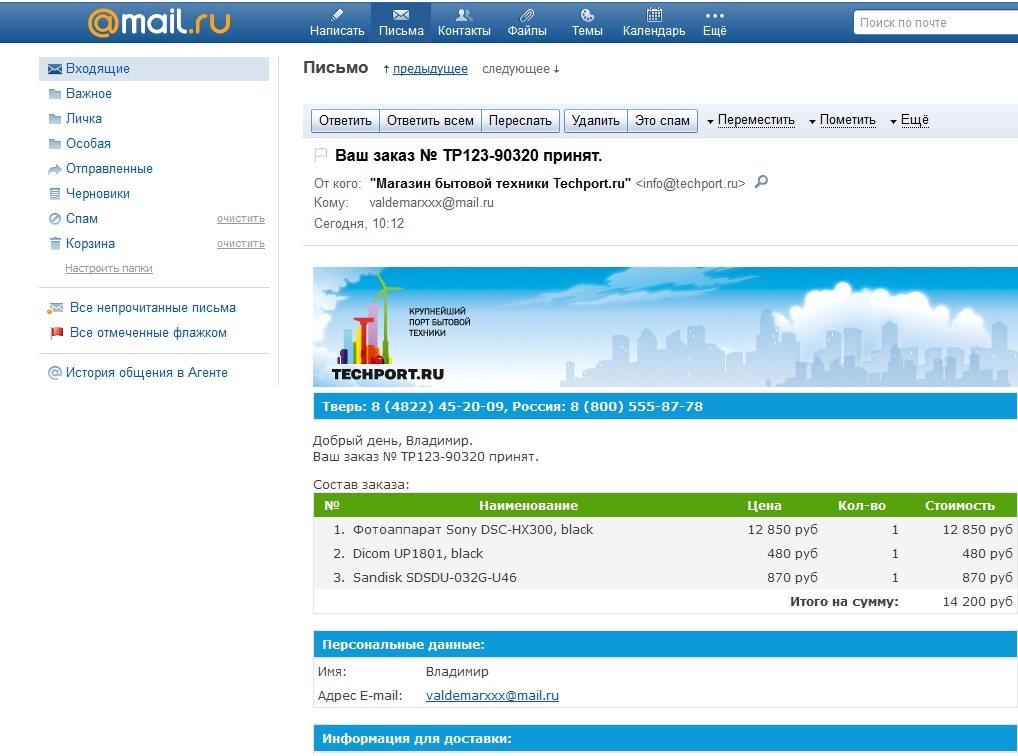Image resolution: width=1018 pixels, height=756 pixels.
Task: Click recipient valdemarxxx@mail.ru in the Кому line
Action: (x=432, y=203)
